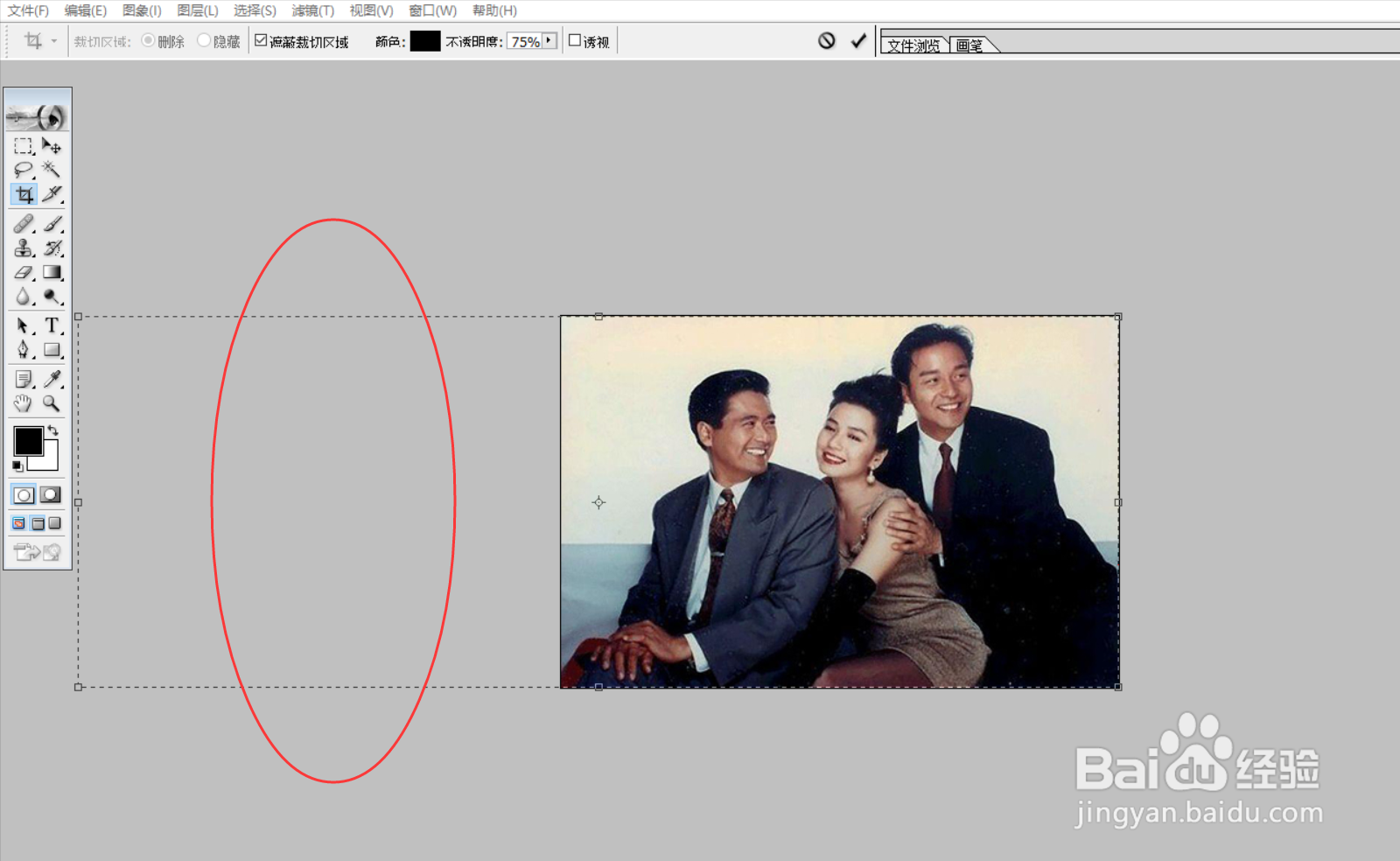This screenshot has width=1400, height=861.
Task: Click the Crop tool icon in options bar
Action: [x=33, y=41]
